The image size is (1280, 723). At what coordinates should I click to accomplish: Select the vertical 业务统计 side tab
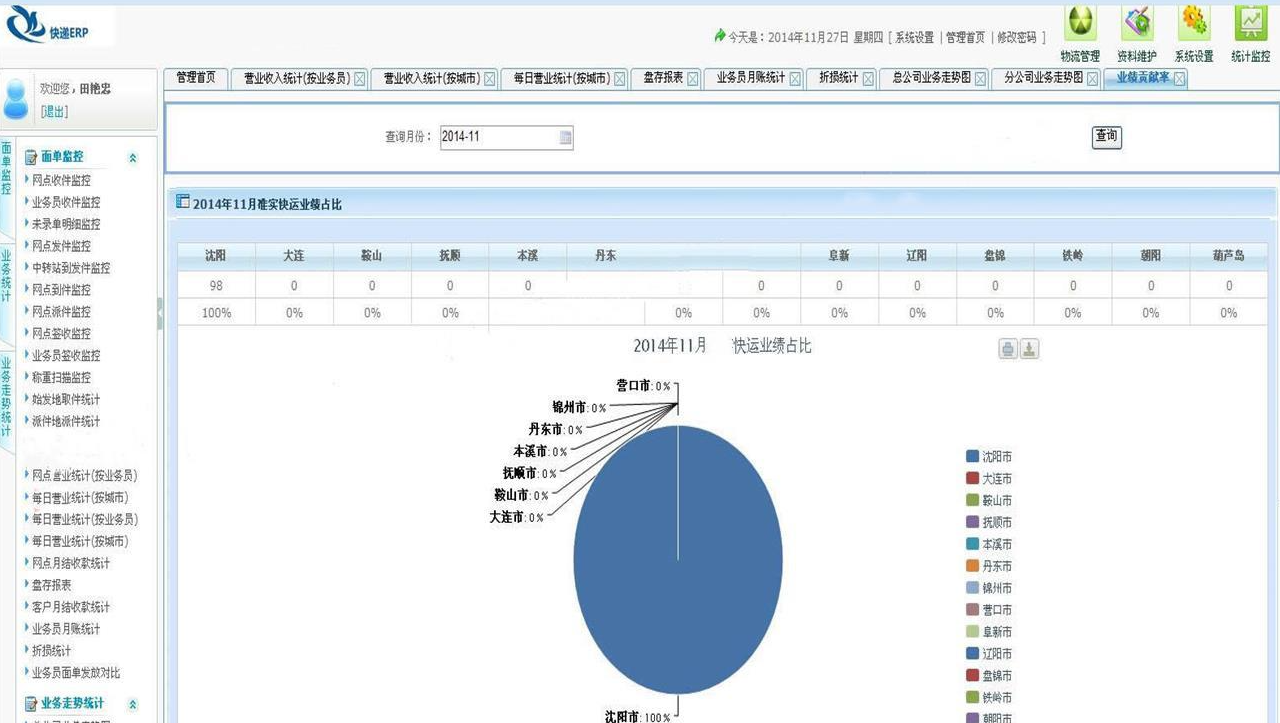(6, 277)
